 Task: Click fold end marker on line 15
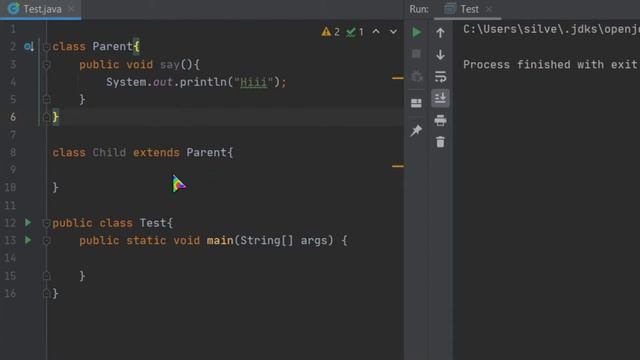pos(46,276)
